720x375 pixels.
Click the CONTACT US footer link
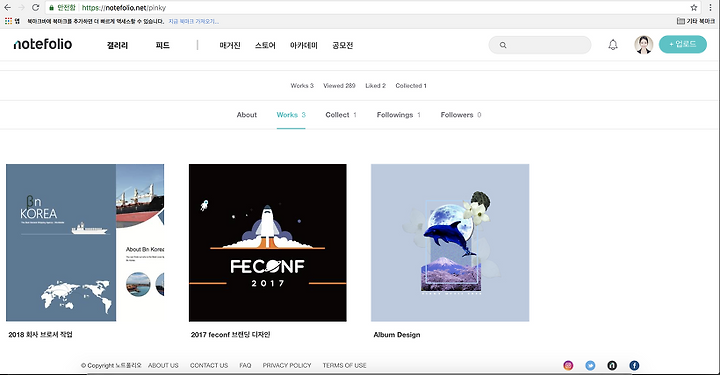click(209, 365)
